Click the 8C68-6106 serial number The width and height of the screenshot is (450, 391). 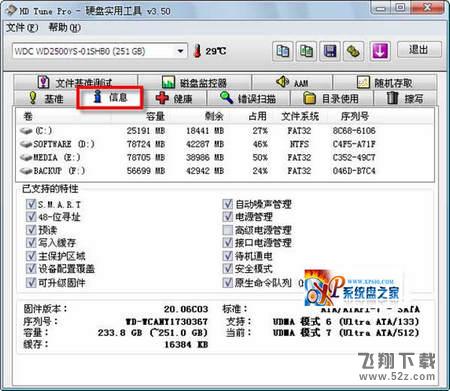354,131
